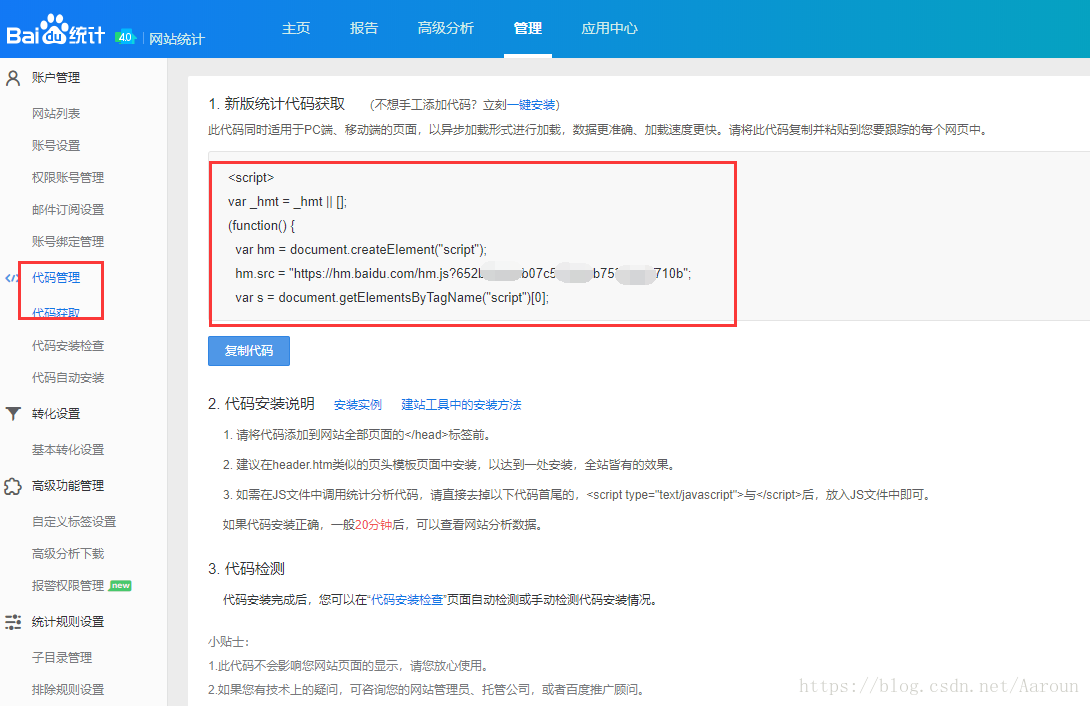Select 代码管理 section in sidebar
1090x706 pixels.
coord(56,277)
